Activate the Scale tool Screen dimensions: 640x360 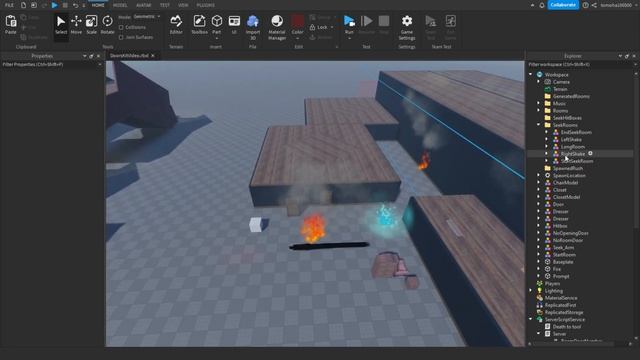pos(91,24)
